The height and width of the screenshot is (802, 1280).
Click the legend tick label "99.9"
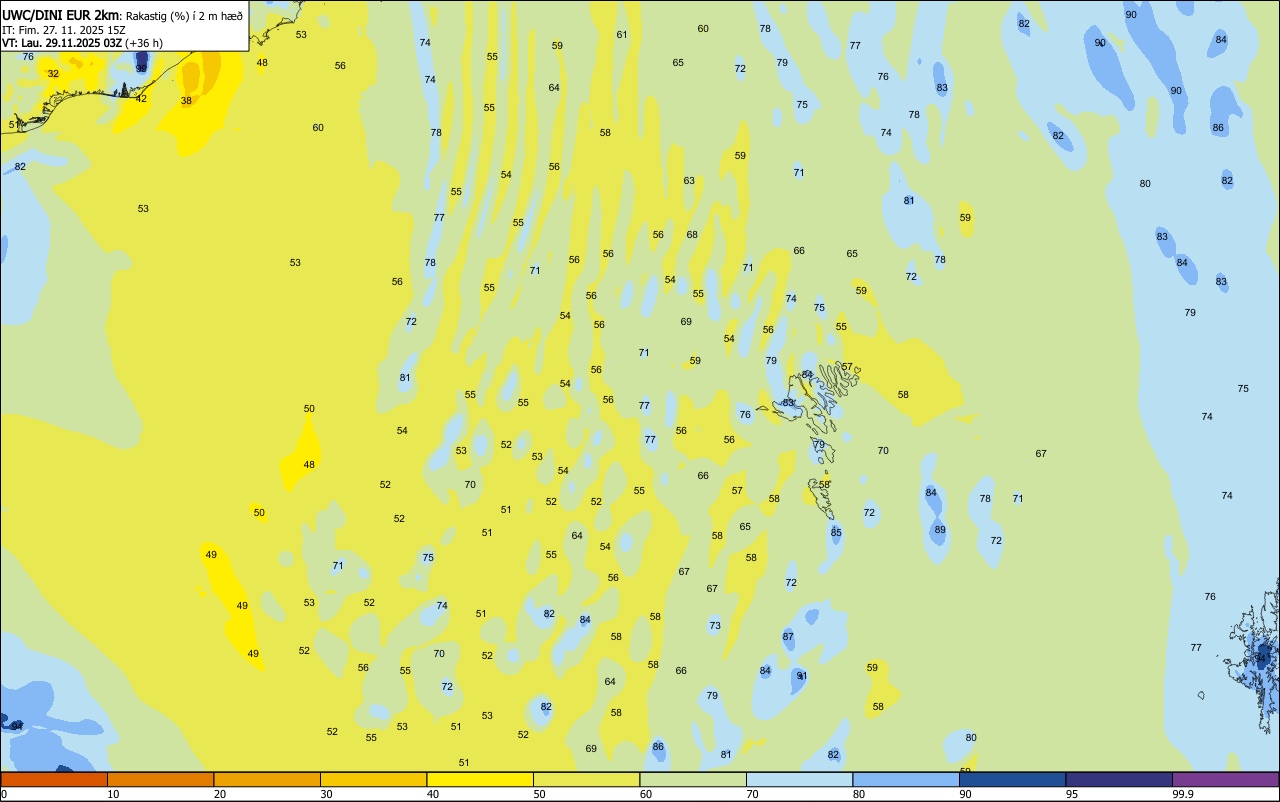coord(1183,794)
